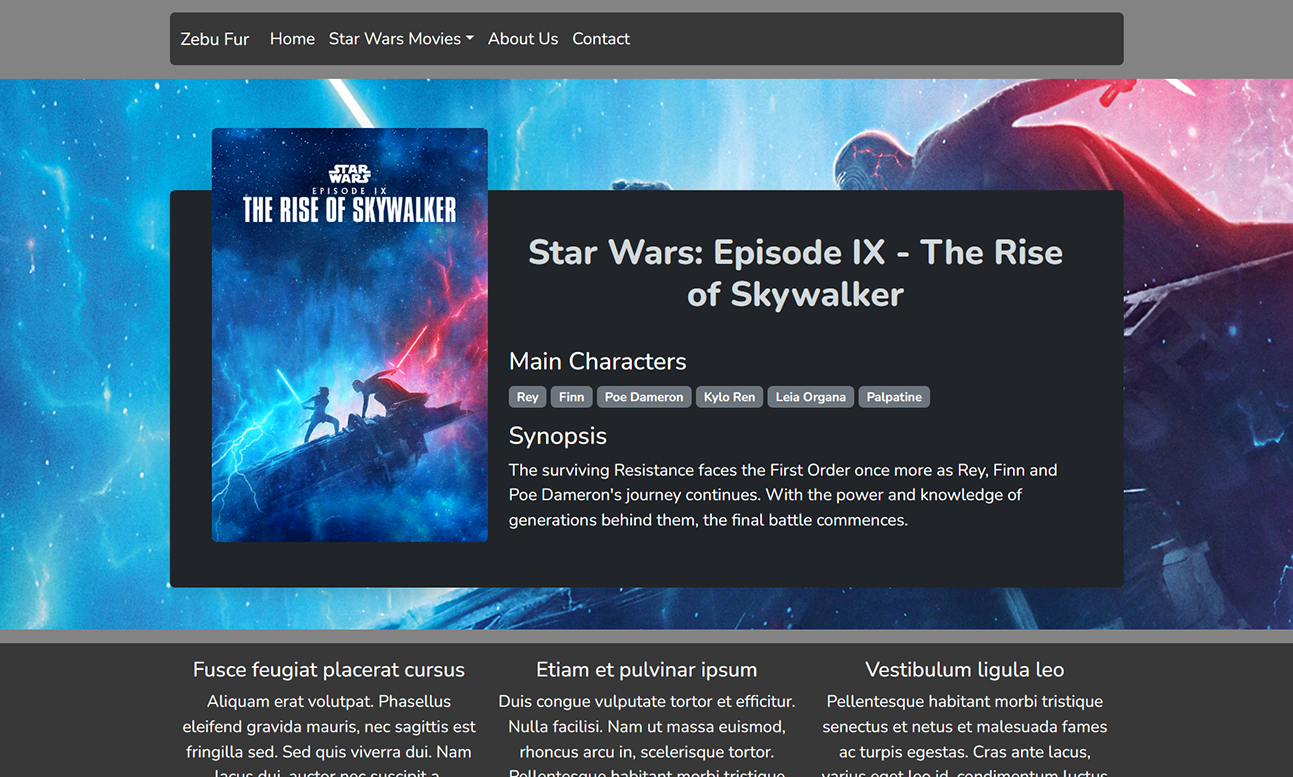Click the Synopsis heading

(x=557, y=436)
